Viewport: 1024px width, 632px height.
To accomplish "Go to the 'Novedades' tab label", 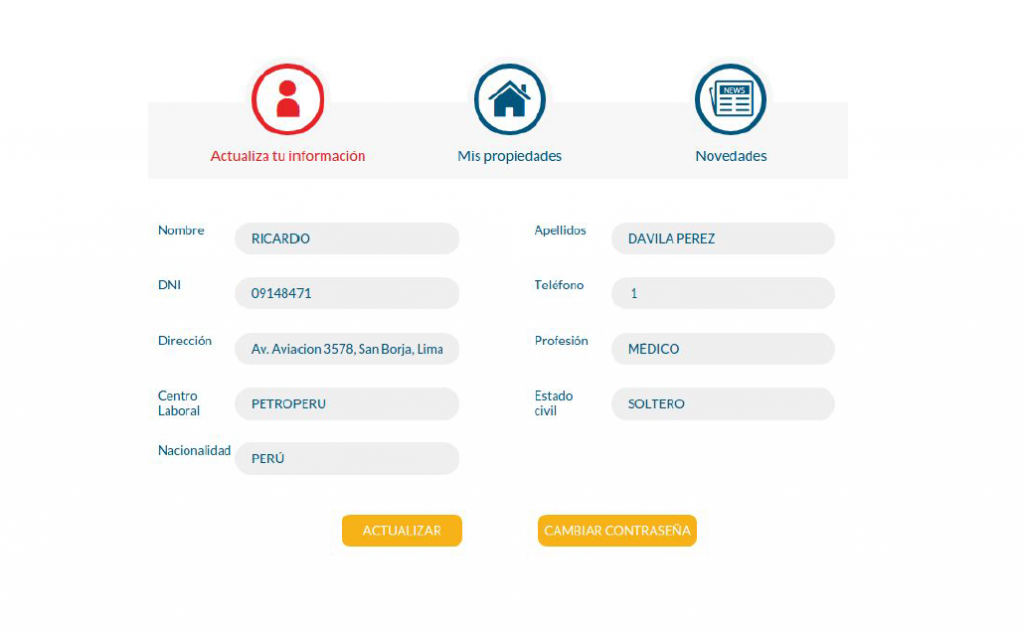I will click(731, 156).
